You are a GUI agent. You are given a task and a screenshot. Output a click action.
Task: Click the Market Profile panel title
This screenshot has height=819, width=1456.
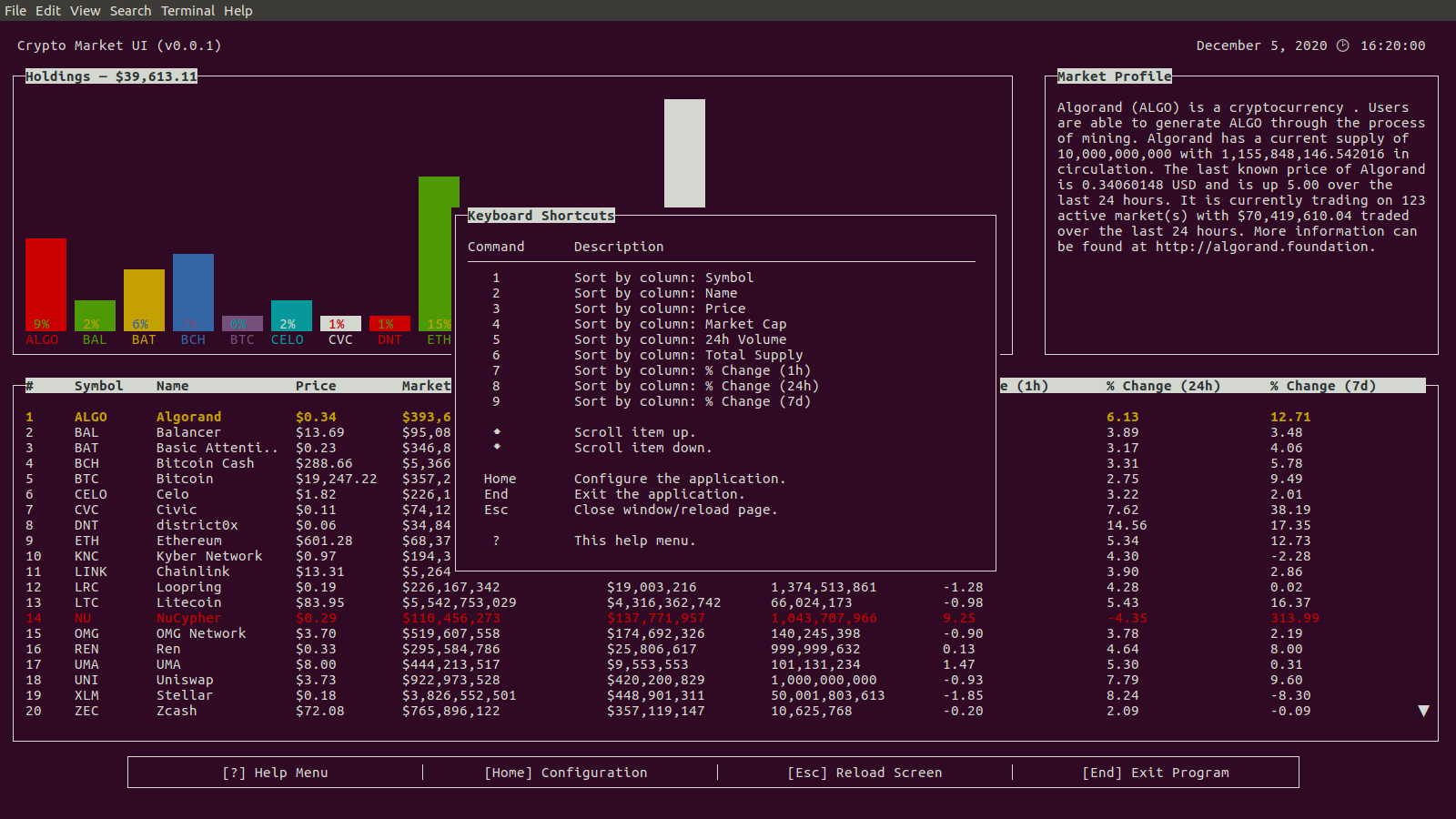(x=1115, y=76)
